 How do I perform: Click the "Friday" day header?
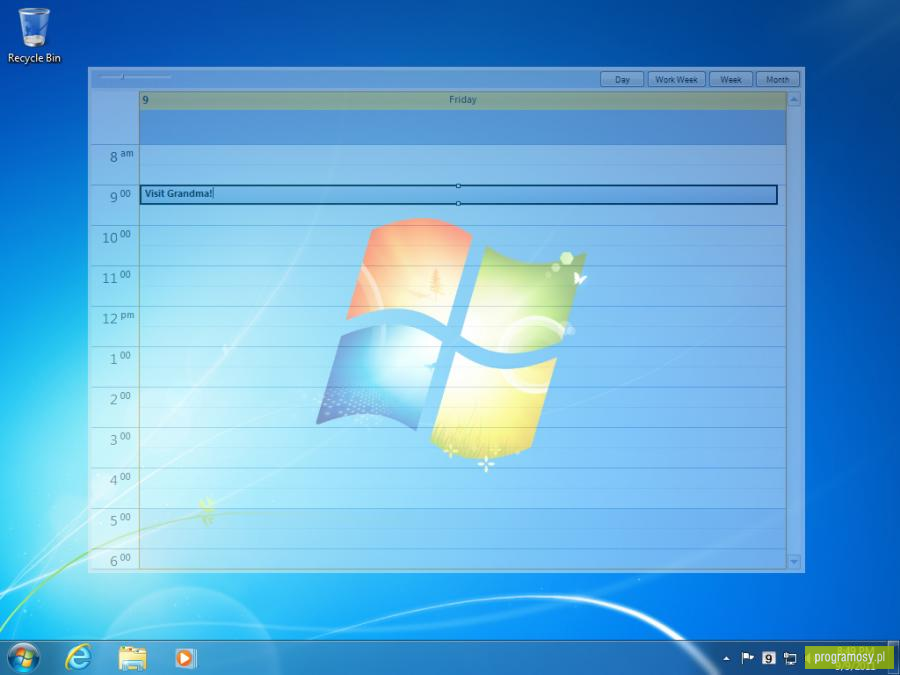click(x=463, y=100)
